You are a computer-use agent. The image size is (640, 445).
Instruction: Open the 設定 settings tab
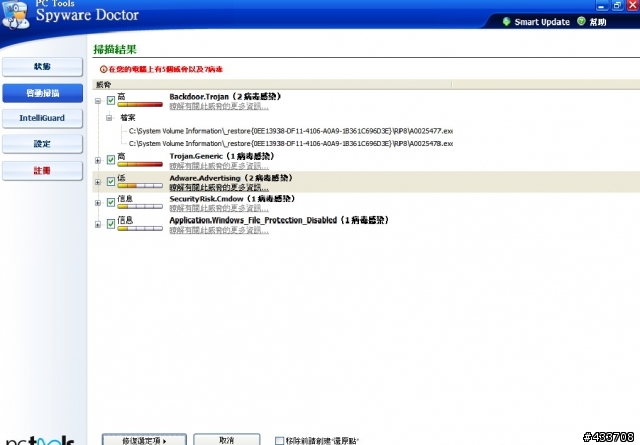[x=42, y=144]
